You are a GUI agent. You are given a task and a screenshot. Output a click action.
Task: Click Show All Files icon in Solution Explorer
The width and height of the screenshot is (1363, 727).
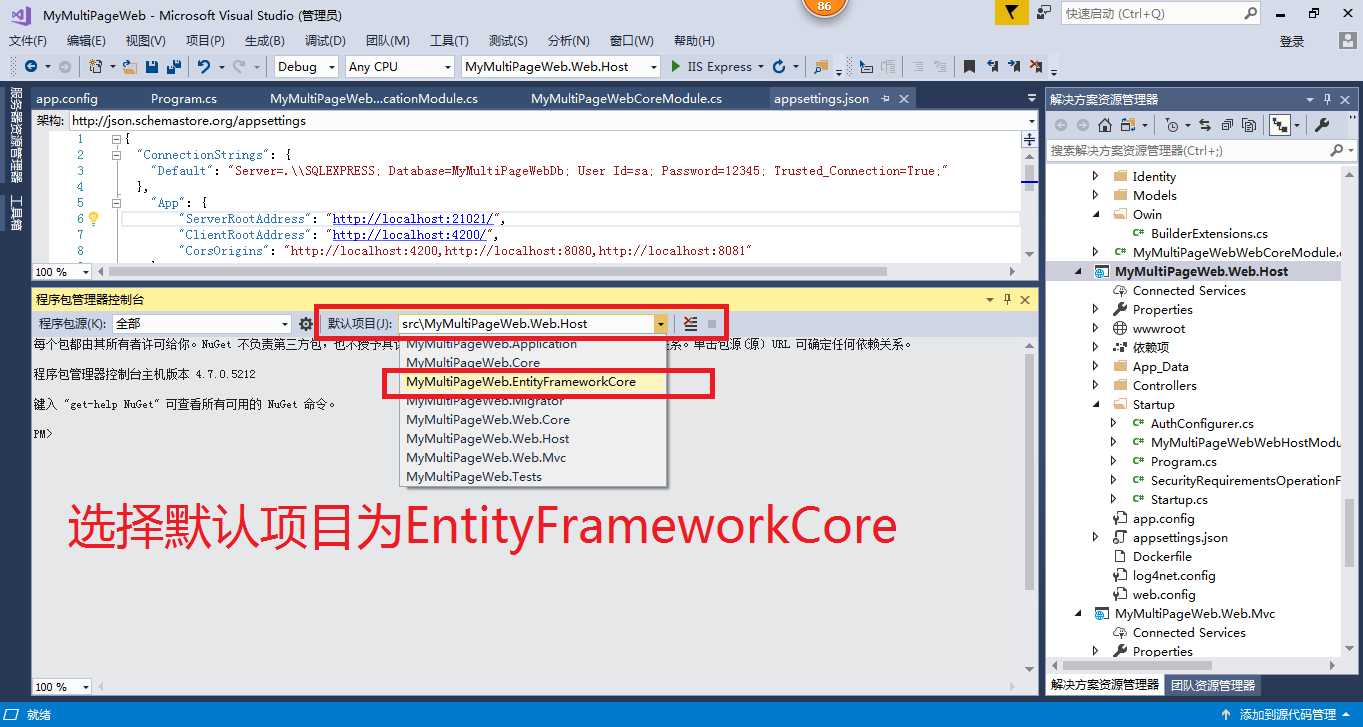click(x=1249, y=125)
